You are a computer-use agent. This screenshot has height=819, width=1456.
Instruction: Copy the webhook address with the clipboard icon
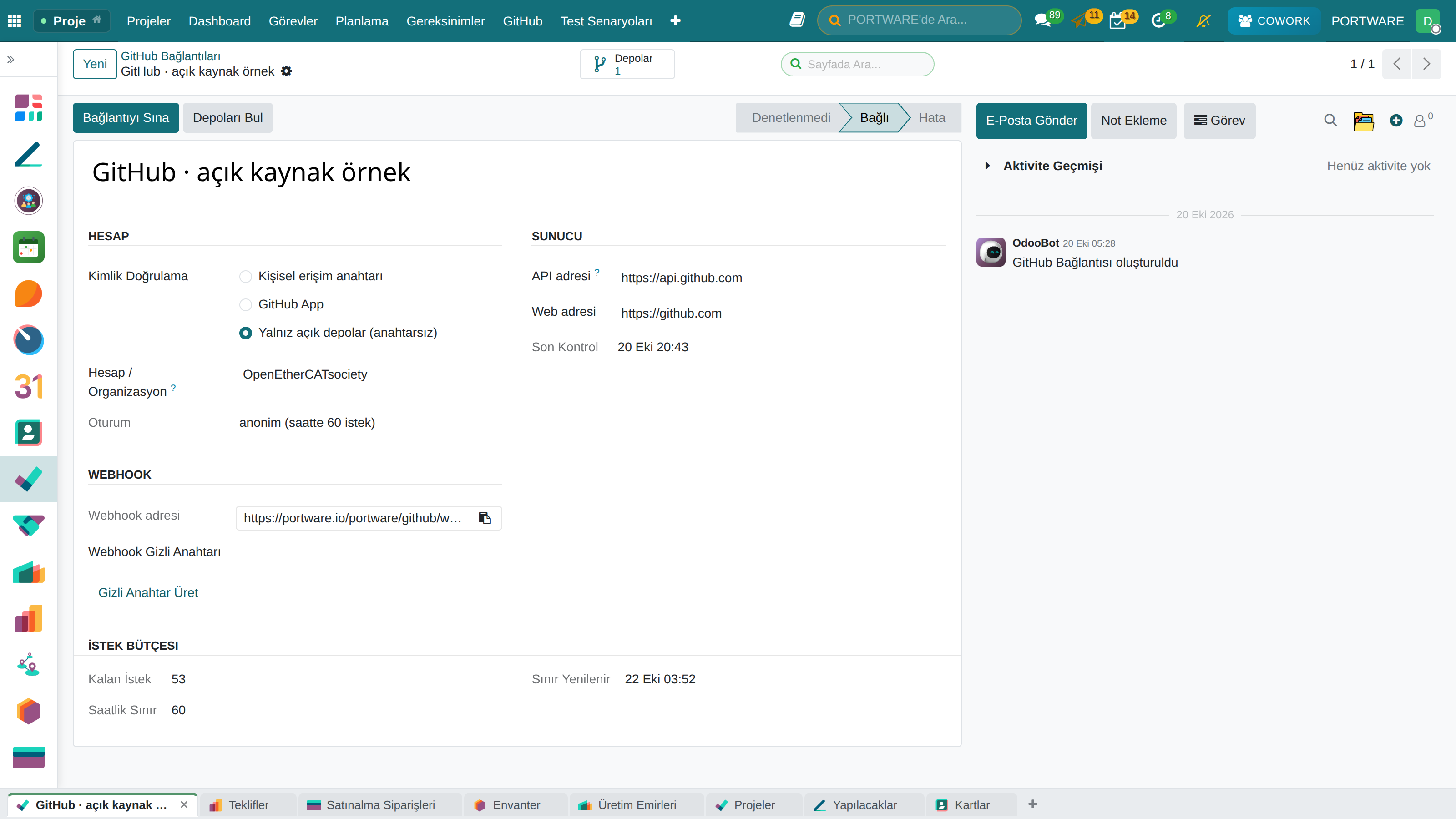tap(485, 518)
